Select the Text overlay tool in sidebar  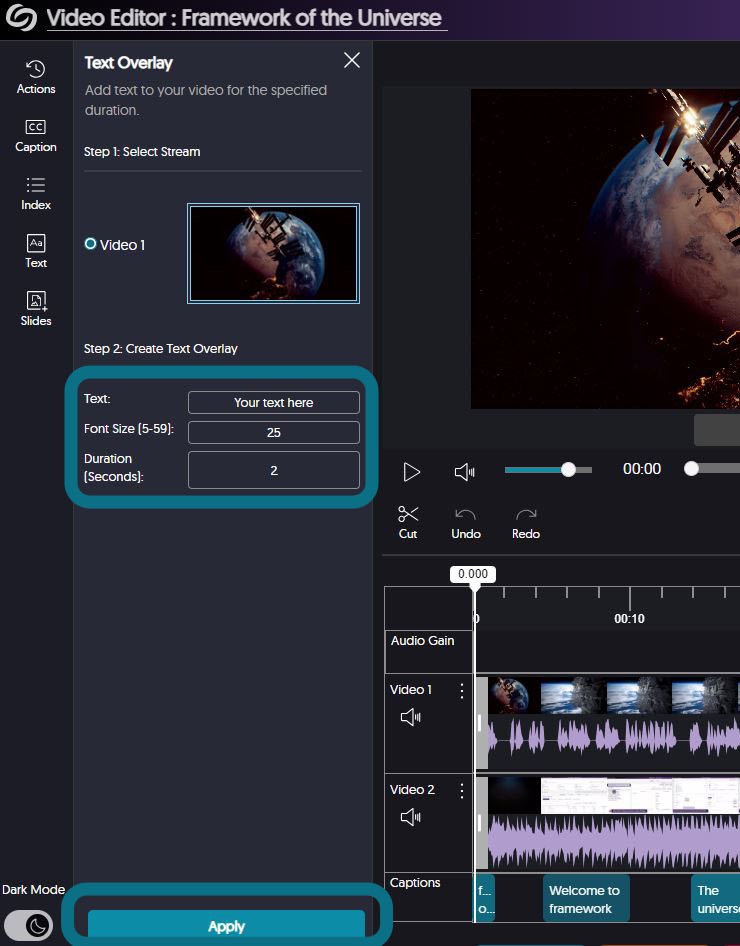click(36, 252)
